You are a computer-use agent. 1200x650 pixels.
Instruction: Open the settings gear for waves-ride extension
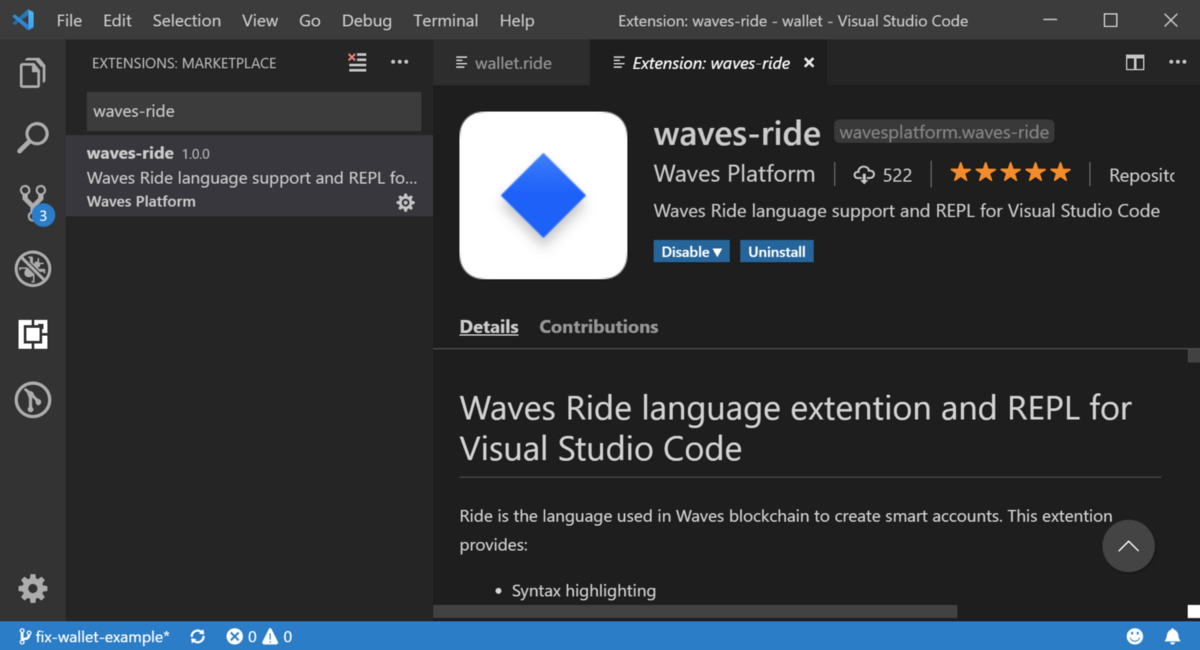[x=405, y=202]
